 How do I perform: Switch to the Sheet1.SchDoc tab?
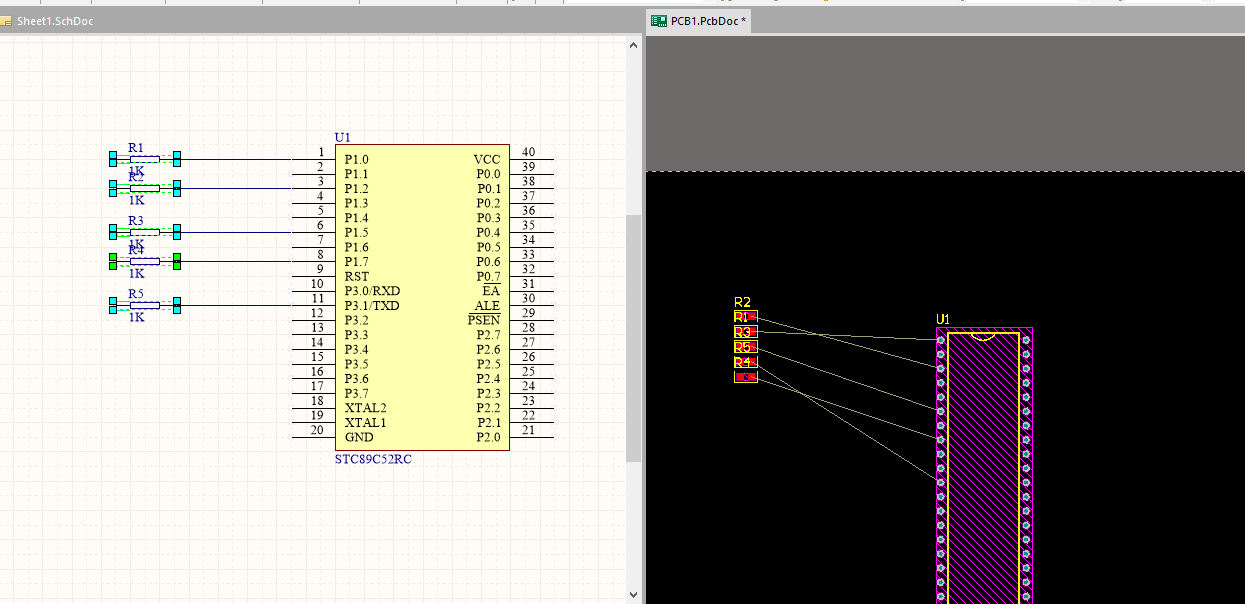(54, 21)
